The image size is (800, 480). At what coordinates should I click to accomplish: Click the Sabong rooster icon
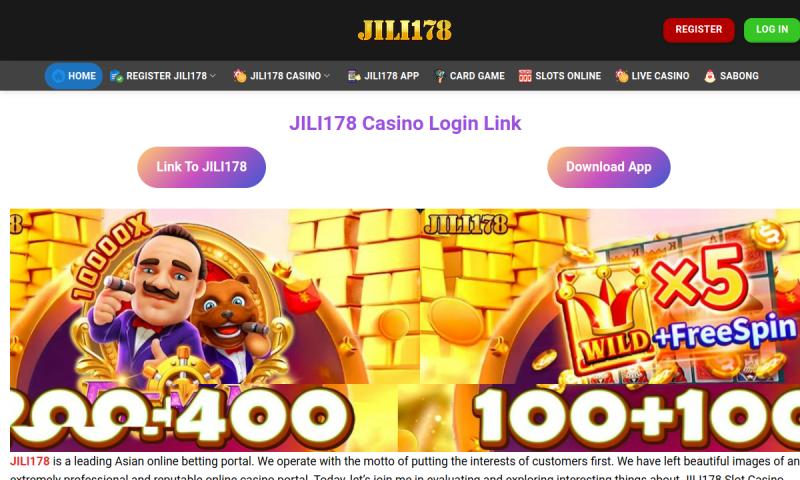click(710, 76)
